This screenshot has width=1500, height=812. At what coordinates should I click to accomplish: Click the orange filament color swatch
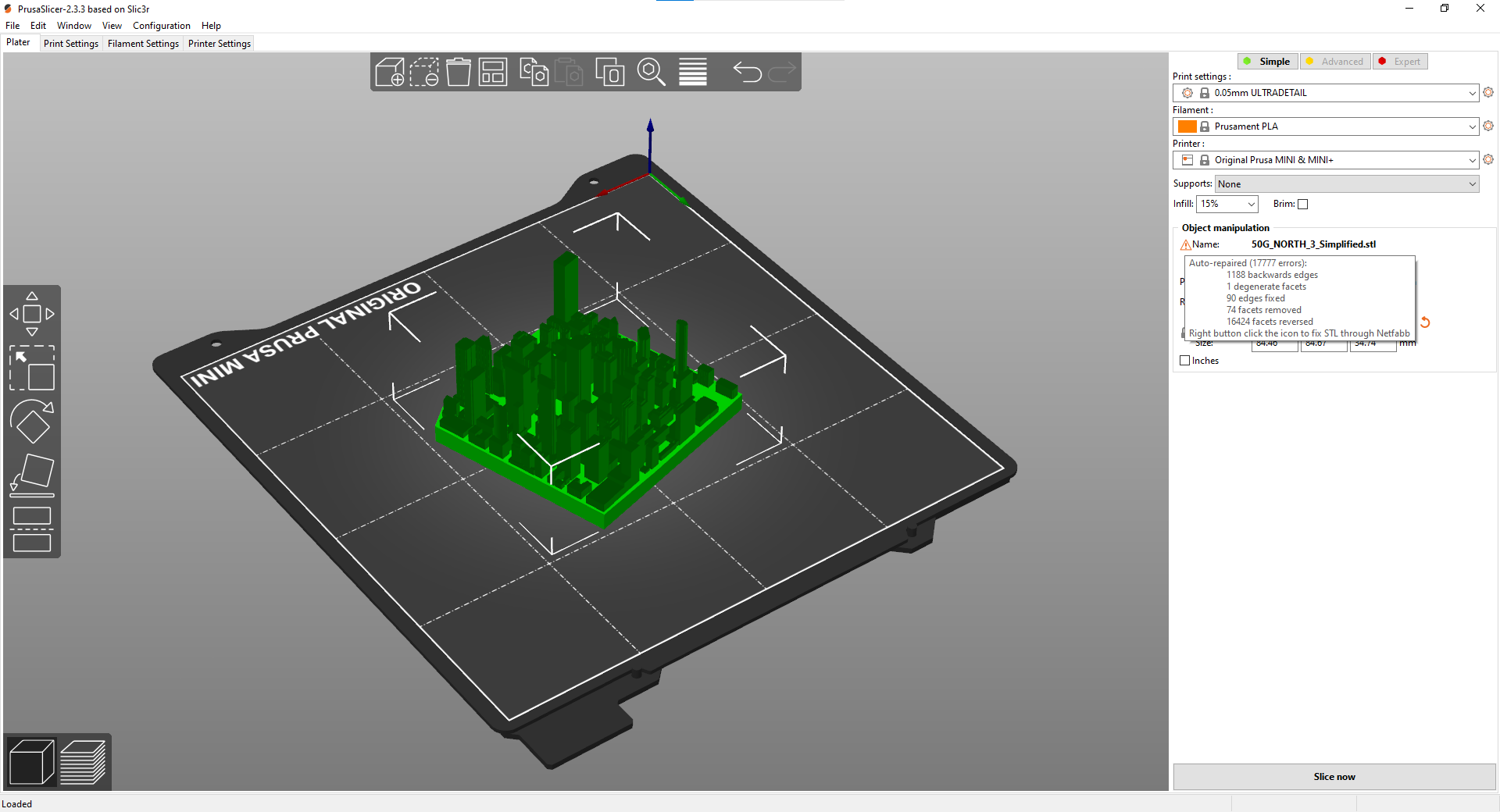[x=1187, y=126]
